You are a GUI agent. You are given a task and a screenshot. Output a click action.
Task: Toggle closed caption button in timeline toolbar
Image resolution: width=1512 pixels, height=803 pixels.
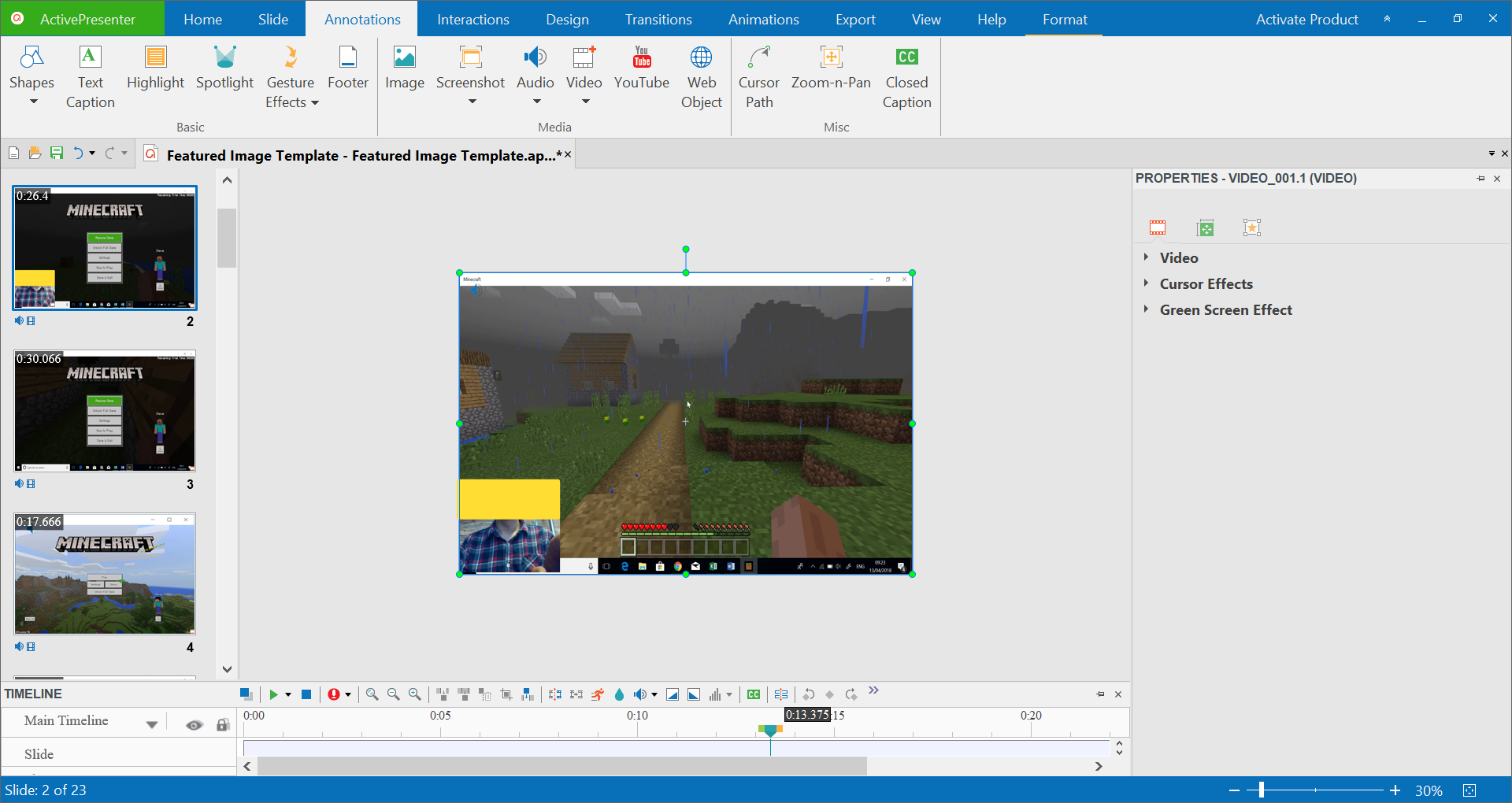(x=754, y=694)
